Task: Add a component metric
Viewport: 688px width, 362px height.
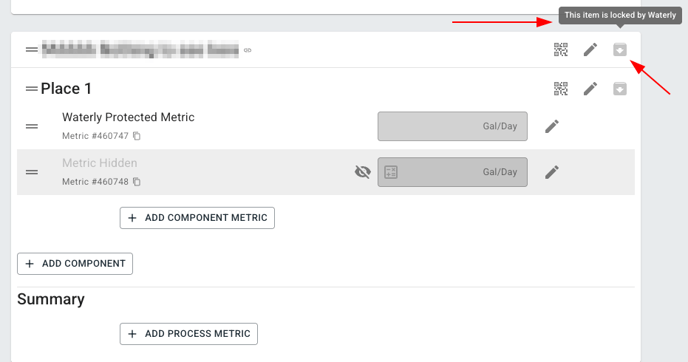Action: tap(197, 218)
